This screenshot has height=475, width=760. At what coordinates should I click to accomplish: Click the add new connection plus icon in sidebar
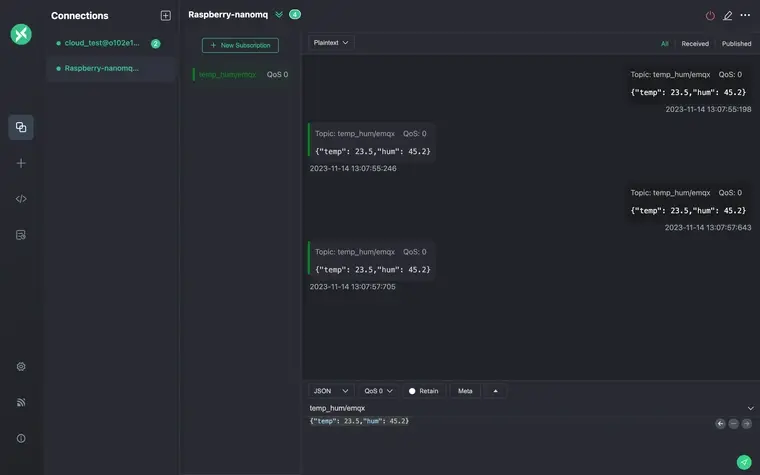pyautogui.click(x=21, y=163)
